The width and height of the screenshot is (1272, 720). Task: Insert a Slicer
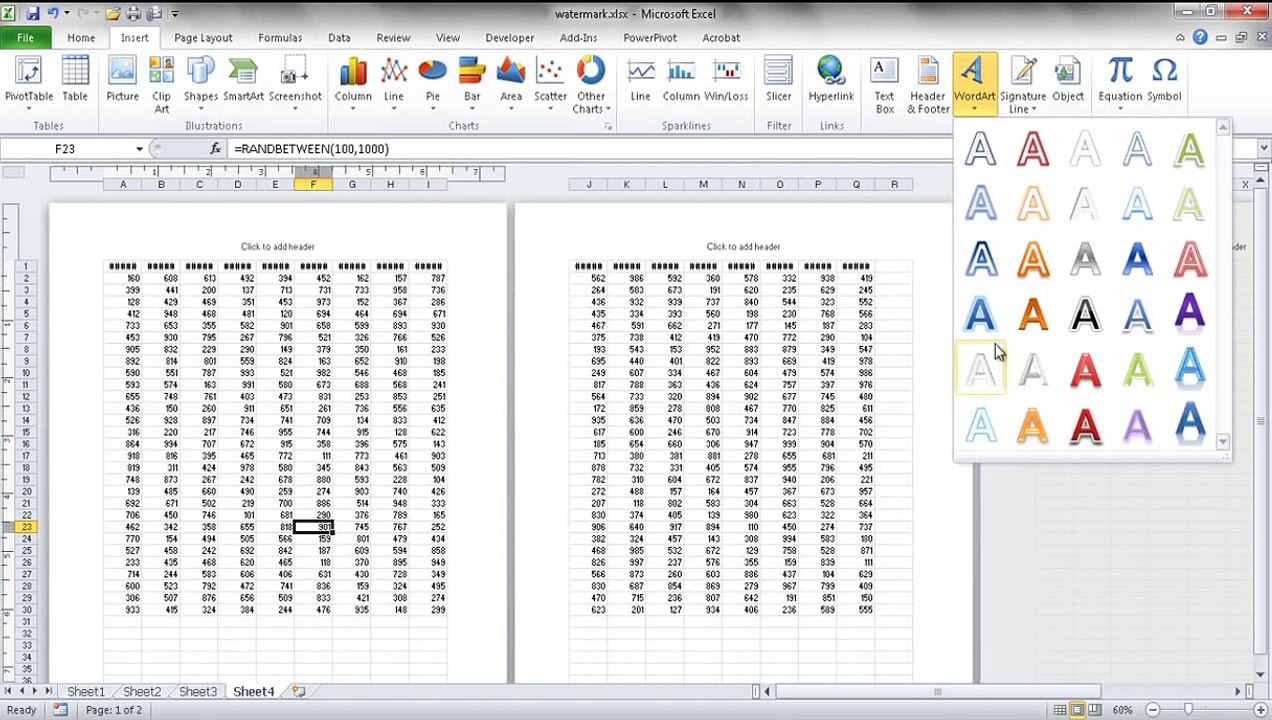coord(779,81)
